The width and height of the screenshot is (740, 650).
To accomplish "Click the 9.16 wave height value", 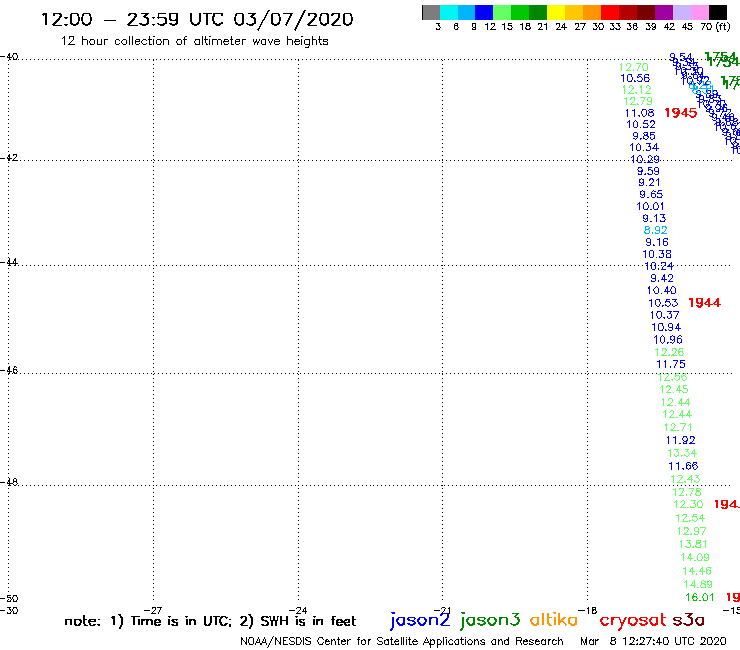I will (657, 242).
